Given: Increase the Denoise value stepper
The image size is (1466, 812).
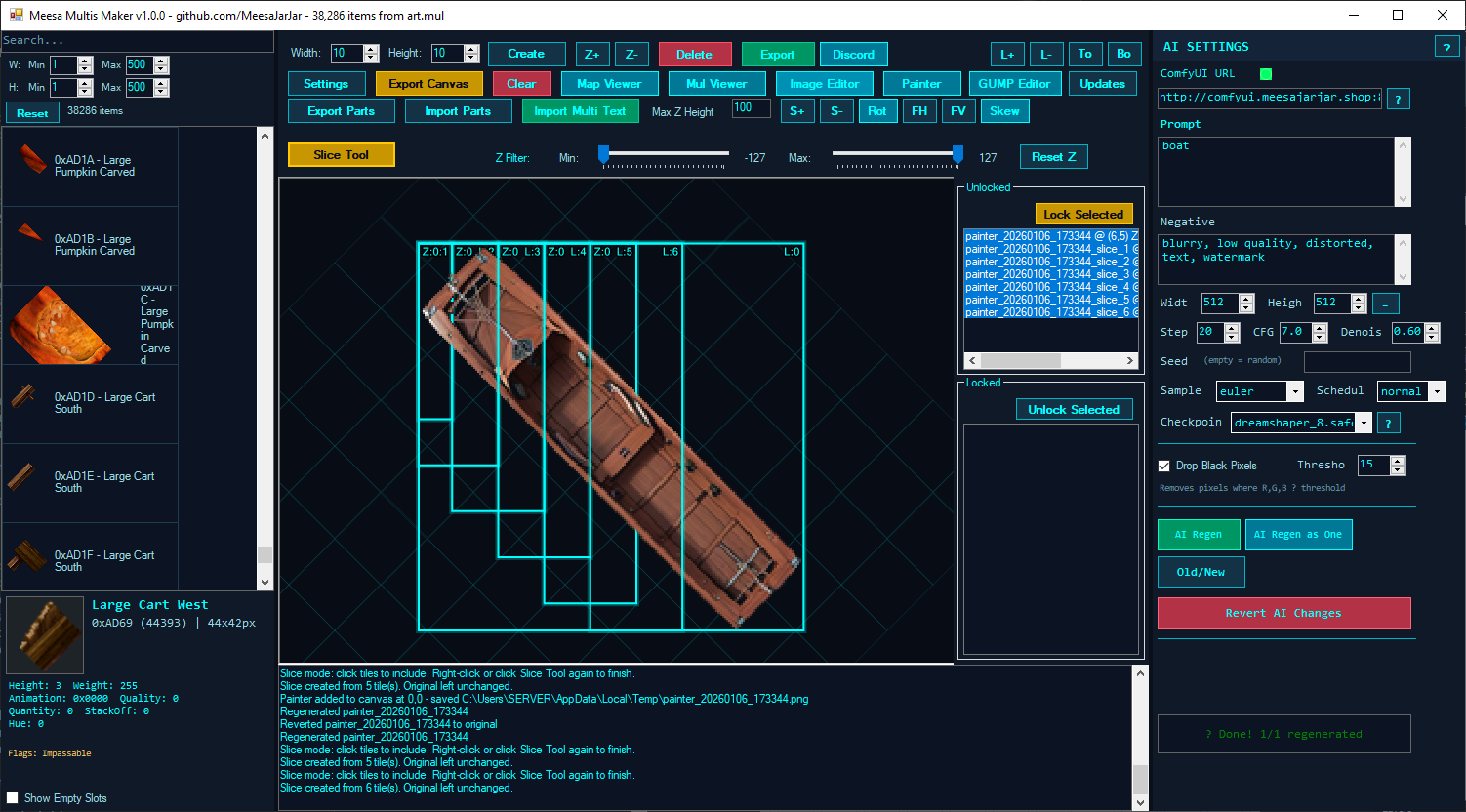Looking at the screenshot, I should 1432,328.
